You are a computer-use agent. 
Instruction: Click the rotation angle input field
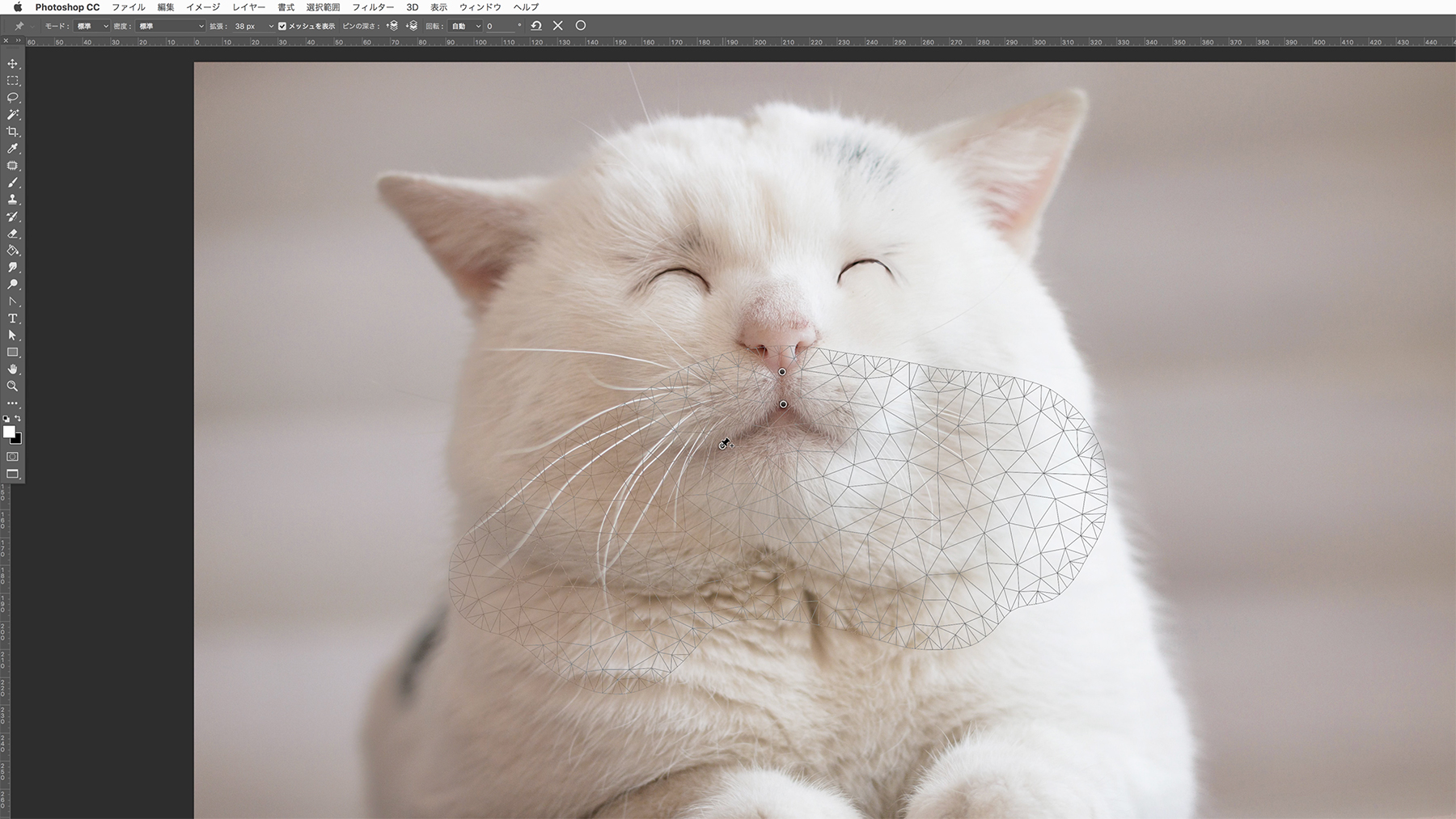click(x=500, y=26)
